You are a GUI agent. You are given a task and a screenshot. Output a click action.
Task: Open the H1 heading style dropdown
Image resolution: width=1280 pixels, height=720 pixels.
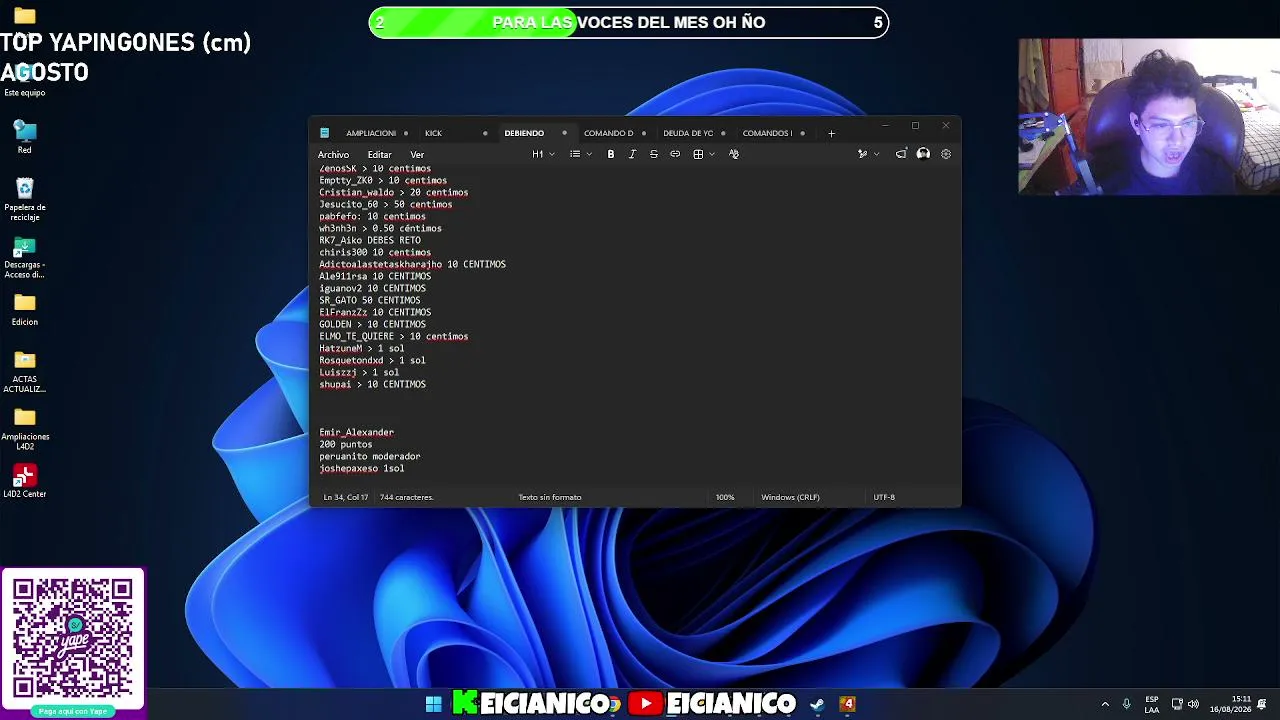[541, 154]
